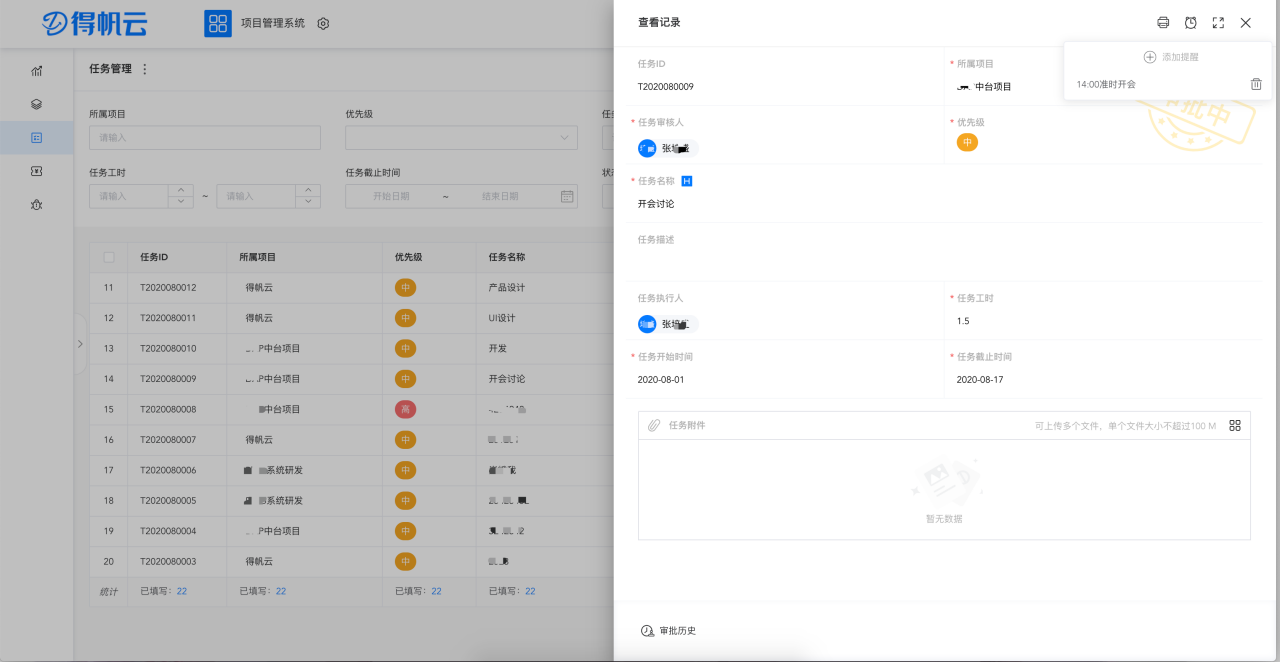Open the layers sidebar icon
This screenshot has height=662, width=1280.
37,104
